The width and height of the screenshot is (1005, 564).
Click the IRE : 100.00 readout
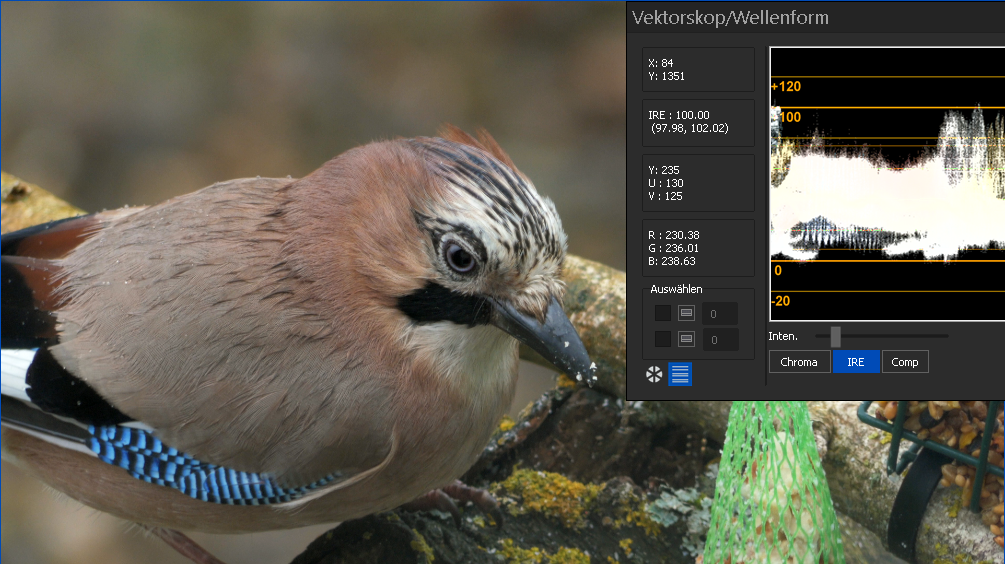(698, 122)
